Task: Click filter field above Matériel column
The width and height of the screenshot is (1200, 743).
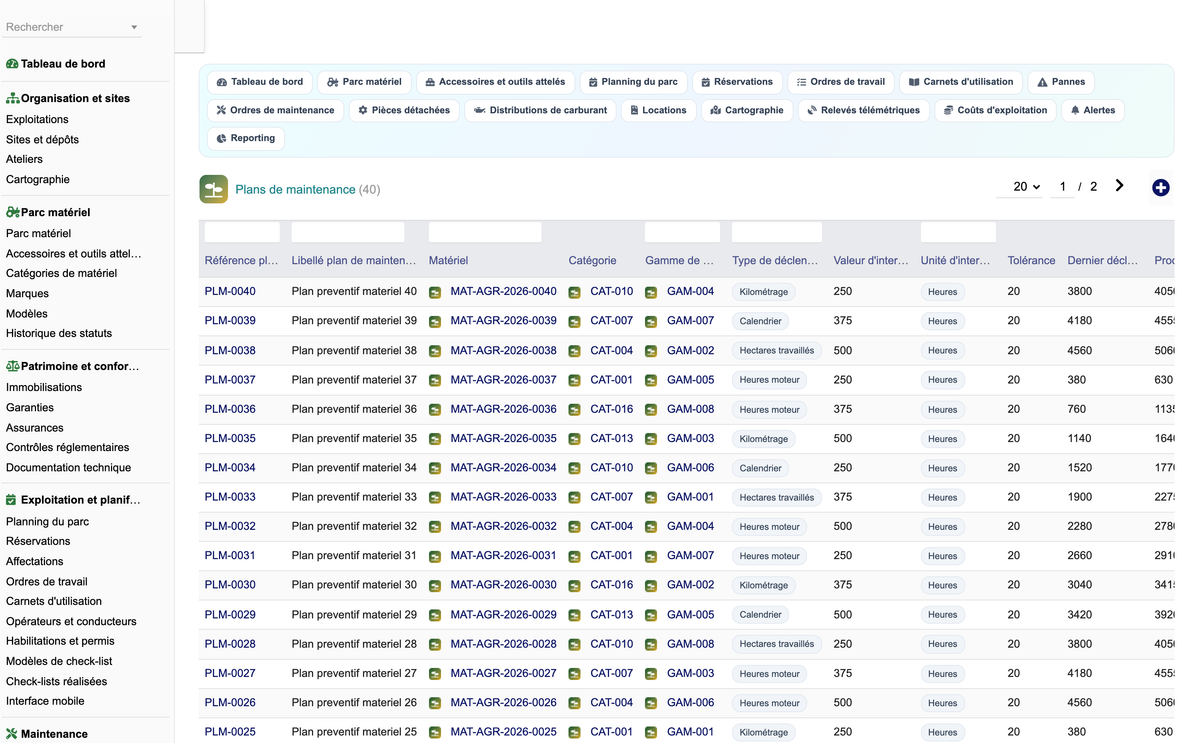Action: [485, 232]
